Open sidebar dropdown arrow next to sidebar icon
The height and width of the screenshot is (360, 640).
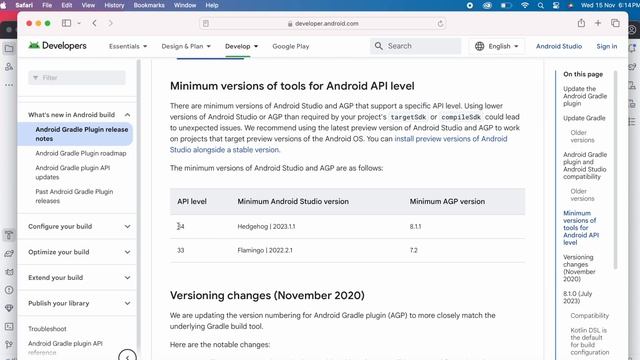[x=79, y=23]
